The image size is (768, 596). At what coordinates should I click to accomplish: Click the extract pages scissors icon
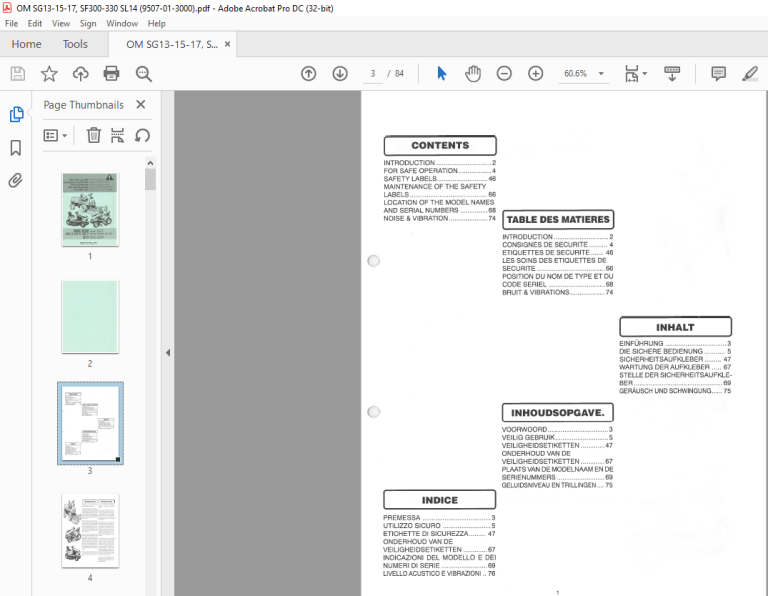tap(117, 135)
